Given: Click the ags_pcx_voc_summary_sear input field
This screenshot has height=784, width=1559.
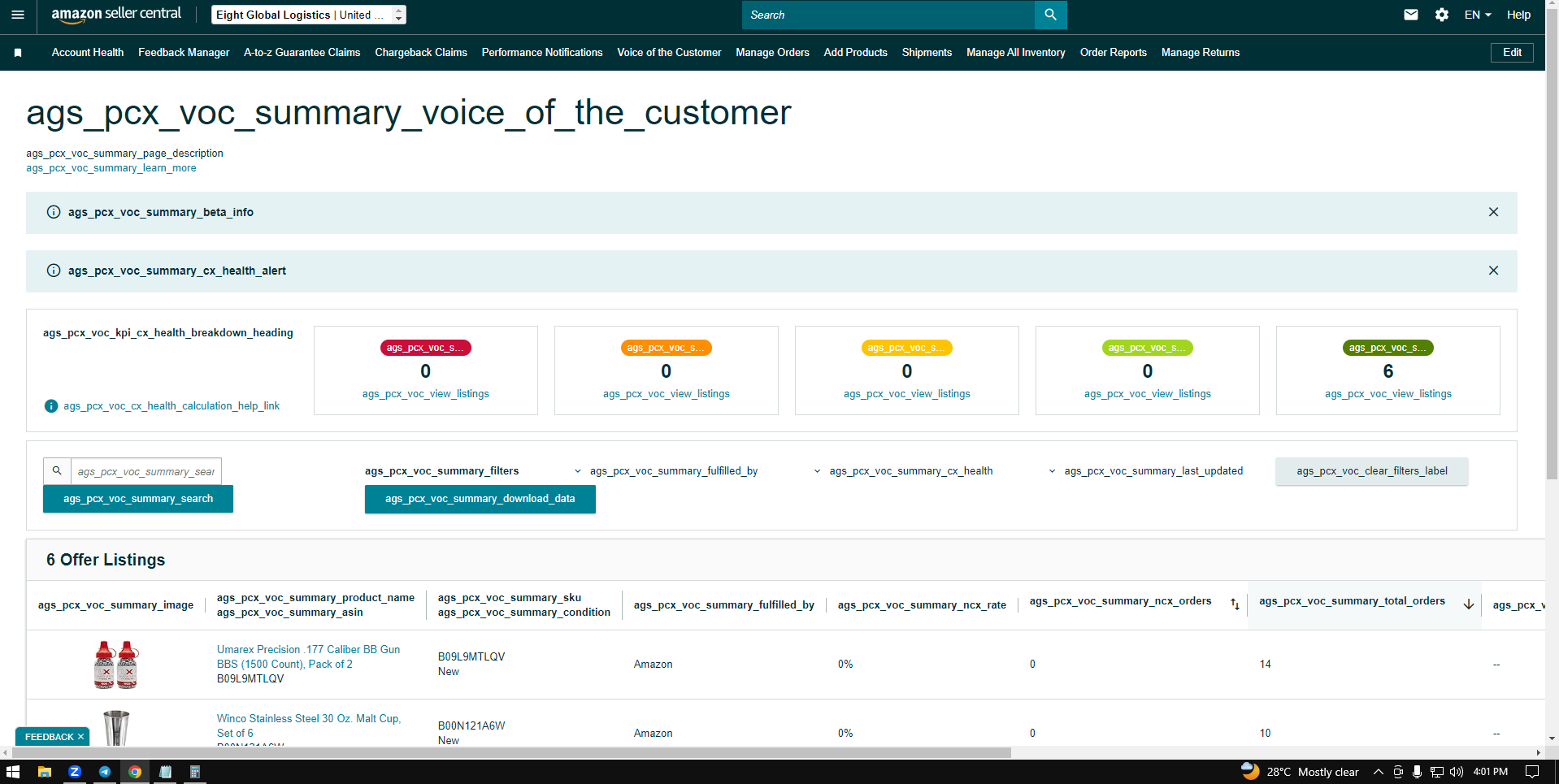Looking at the screenshot, I should [x=146, y=471].
